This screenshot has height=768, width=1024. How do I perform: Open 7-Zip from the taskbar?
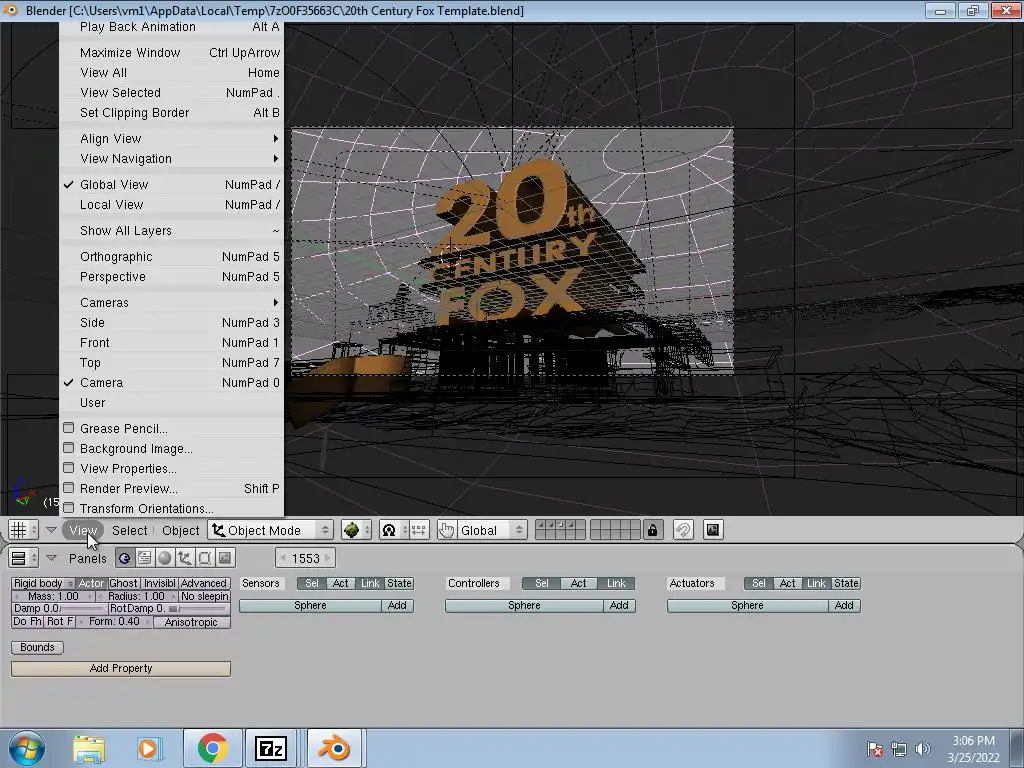(271, 748)
